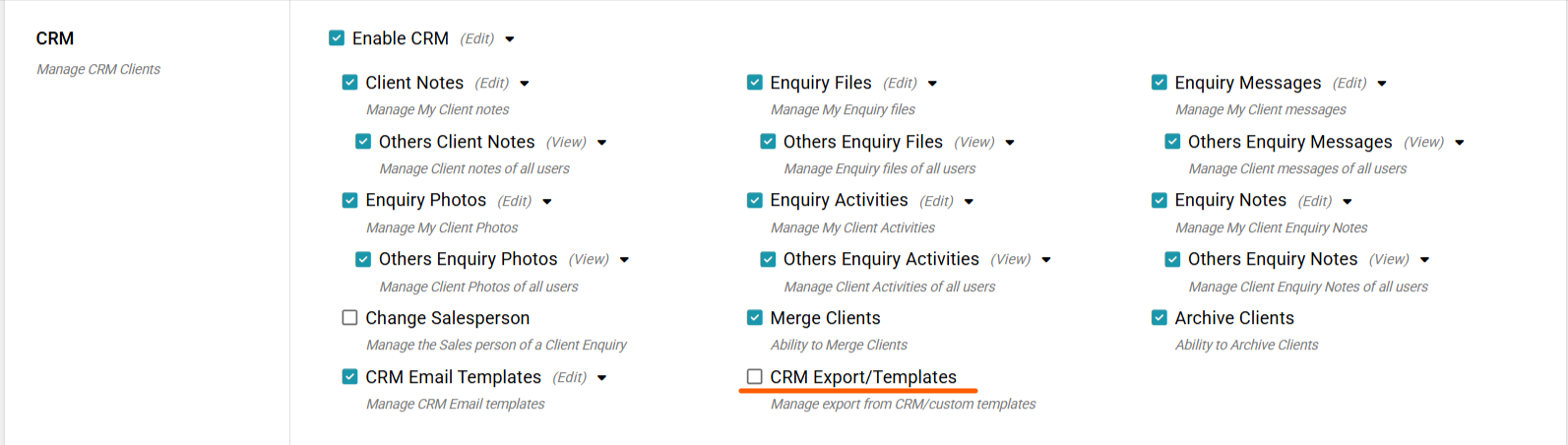1568x445 pixels.
Task: Uncheck Others Enquiry Photos checkbox
Action: click(363, 260)
